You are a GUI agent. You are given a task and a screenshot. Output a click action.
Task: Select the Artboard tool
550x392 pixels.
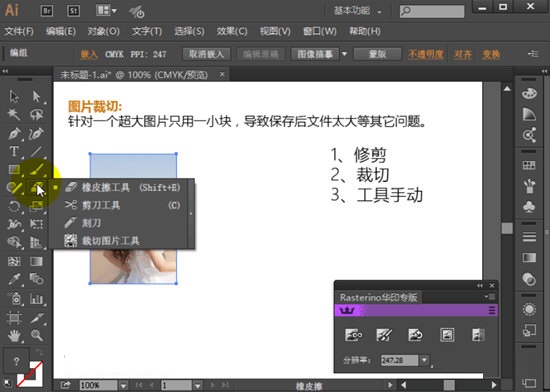[14, 318]
